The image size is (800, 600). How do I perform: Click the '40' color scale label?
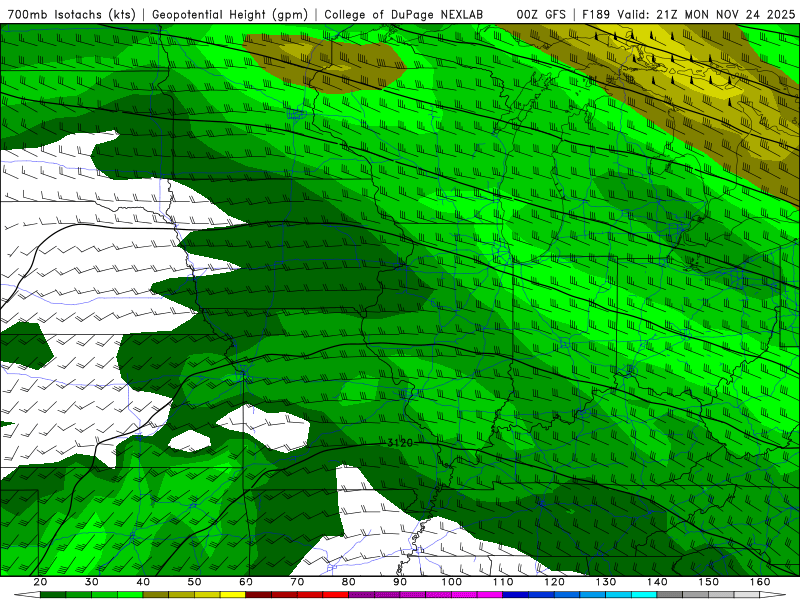(143, 582)
